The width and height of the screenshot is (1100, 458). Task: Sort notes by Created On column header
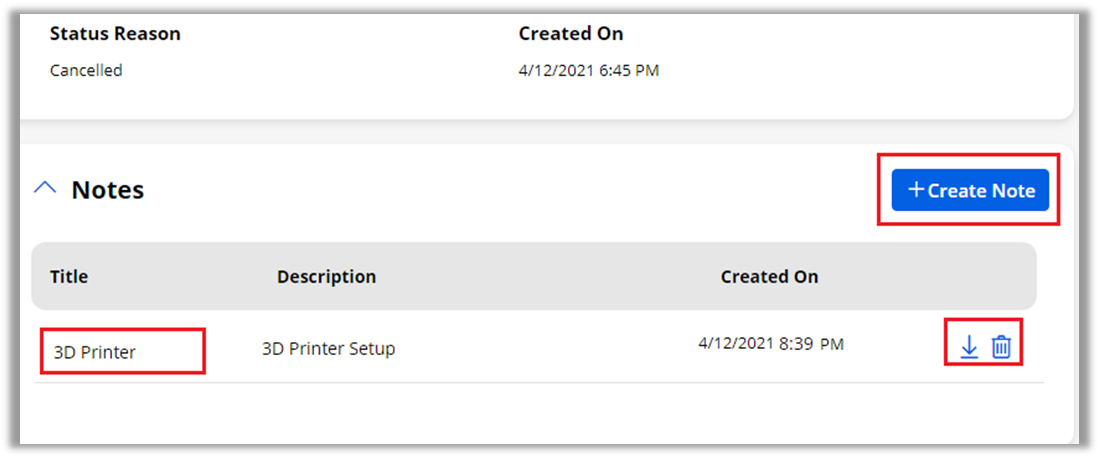(x=769, y=277)
